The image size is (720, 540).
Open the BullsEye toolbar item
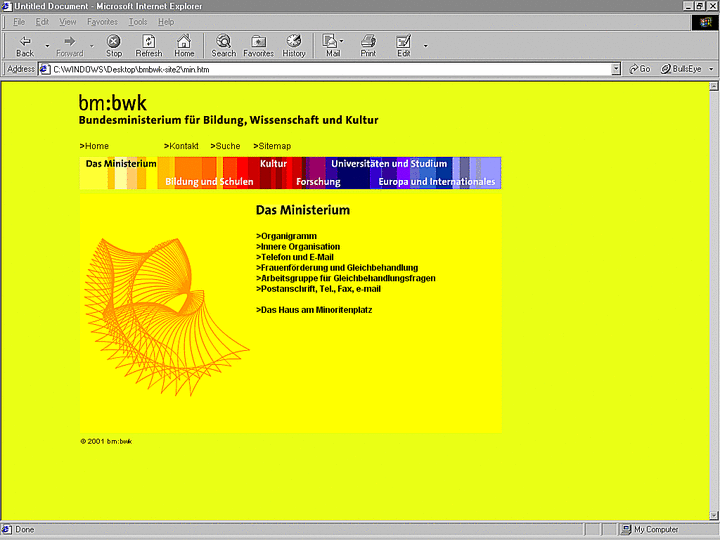(681, 69)
